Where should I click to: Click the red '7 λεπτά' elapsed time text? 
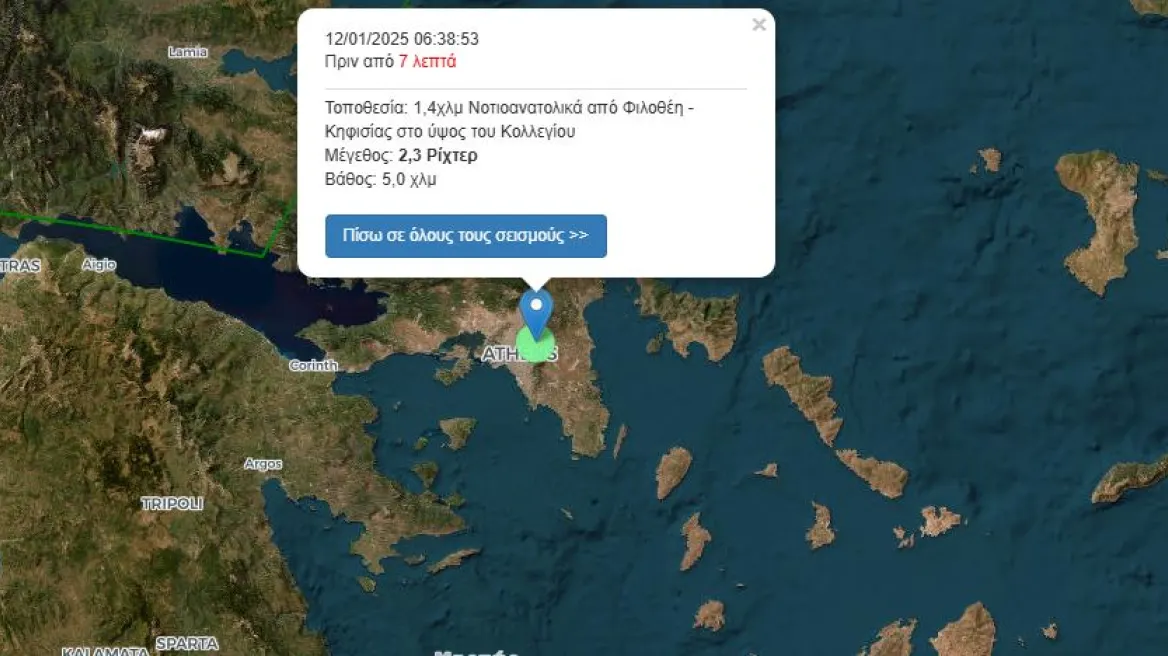(427, 61)
